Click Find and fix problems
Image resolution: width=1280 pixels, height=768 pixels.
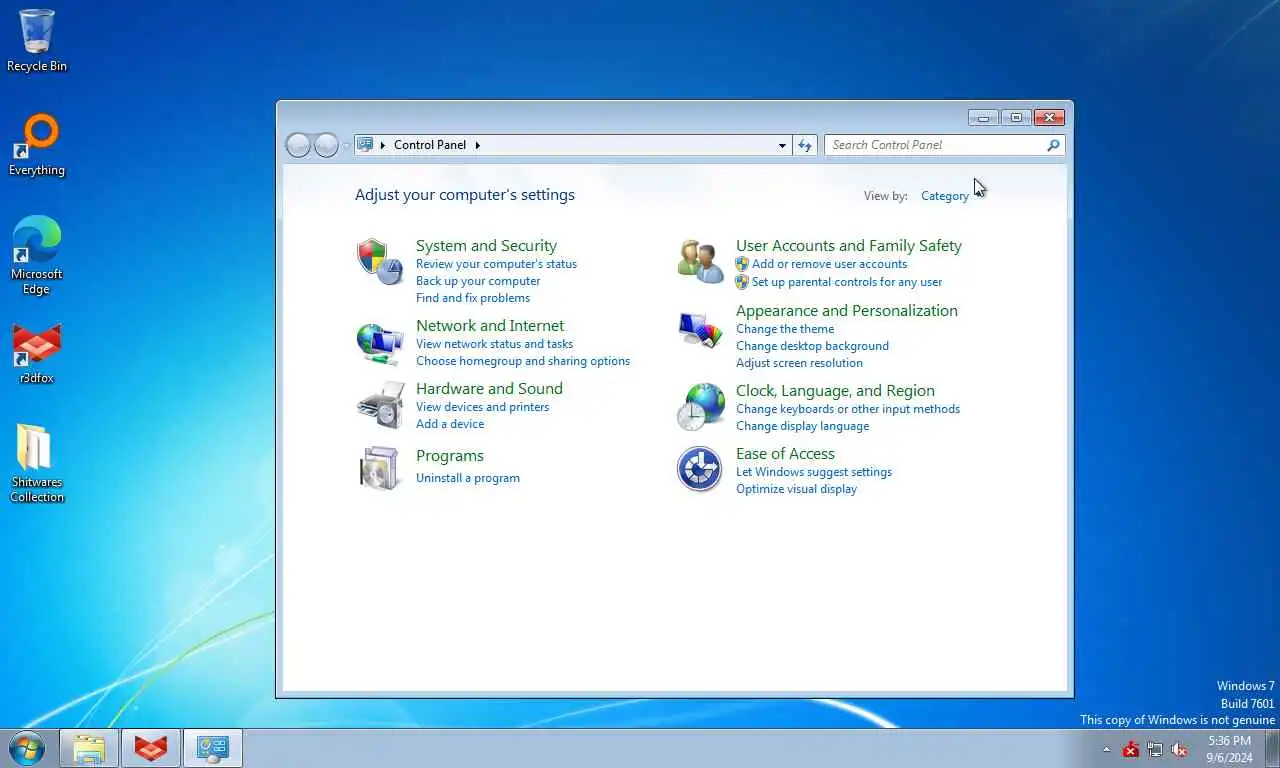473,298
